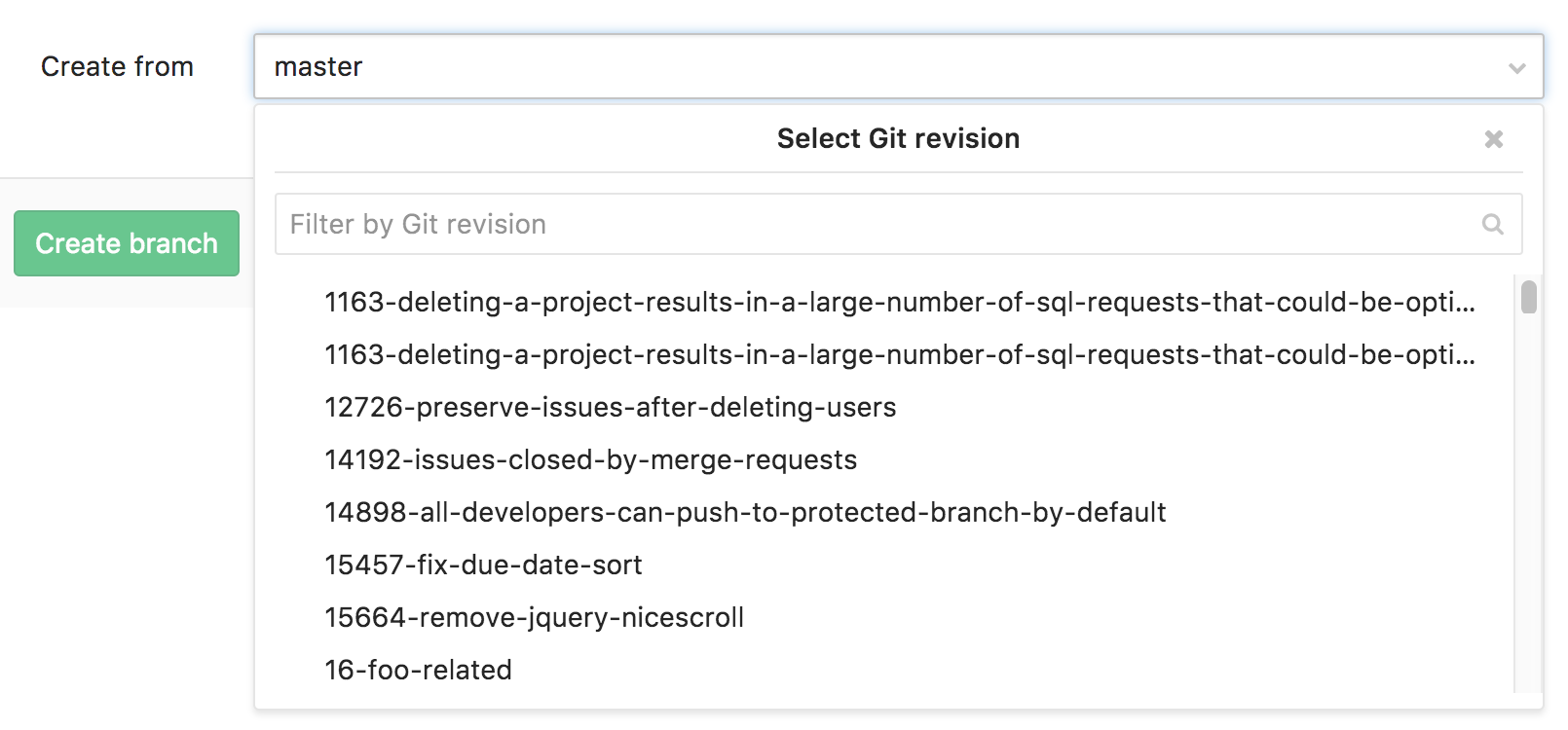Choose the second 1163-deleting-a-project branch entry

tap(899, 355)
